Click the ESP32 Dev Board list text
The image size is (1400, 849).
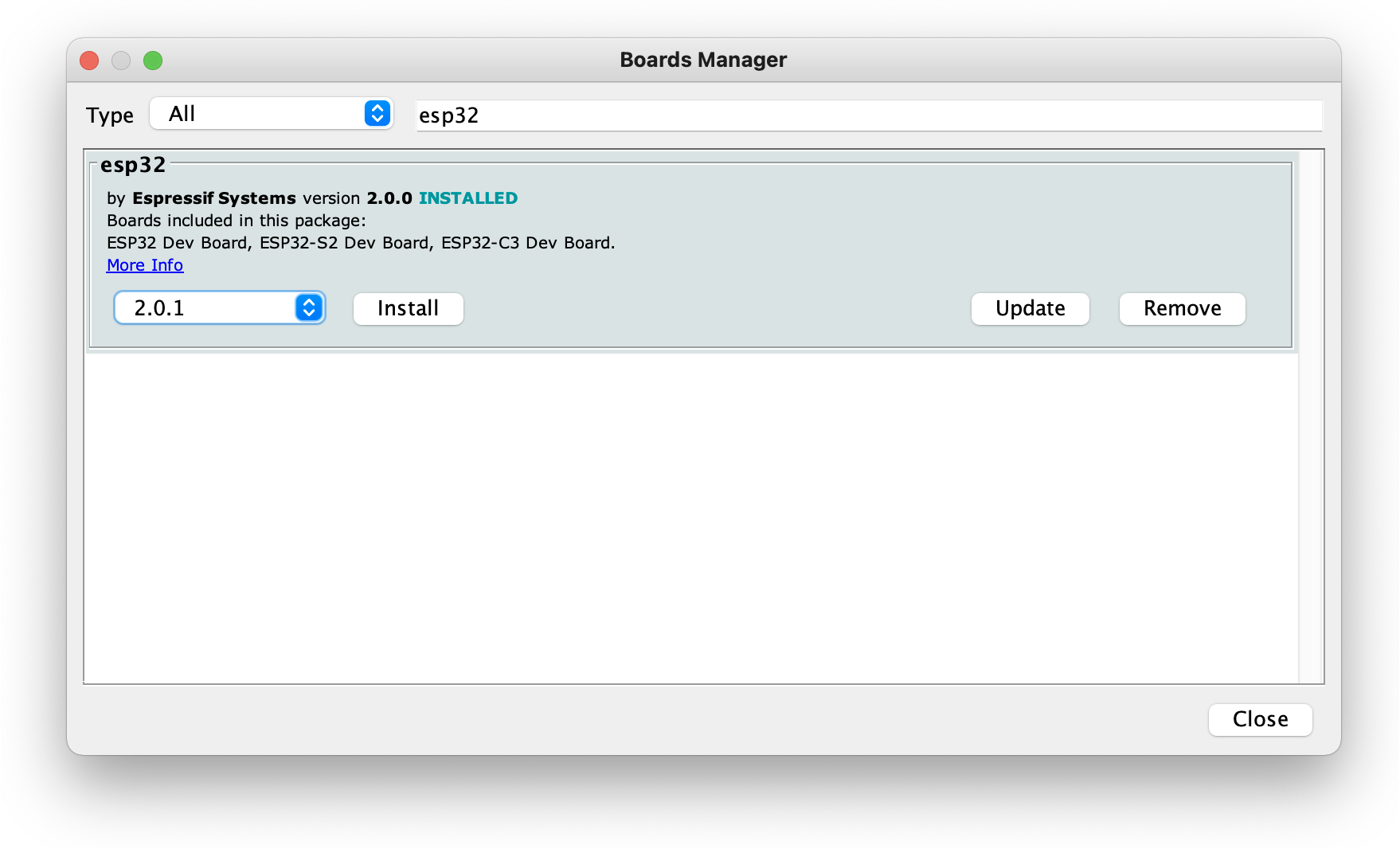pos(178,243)
